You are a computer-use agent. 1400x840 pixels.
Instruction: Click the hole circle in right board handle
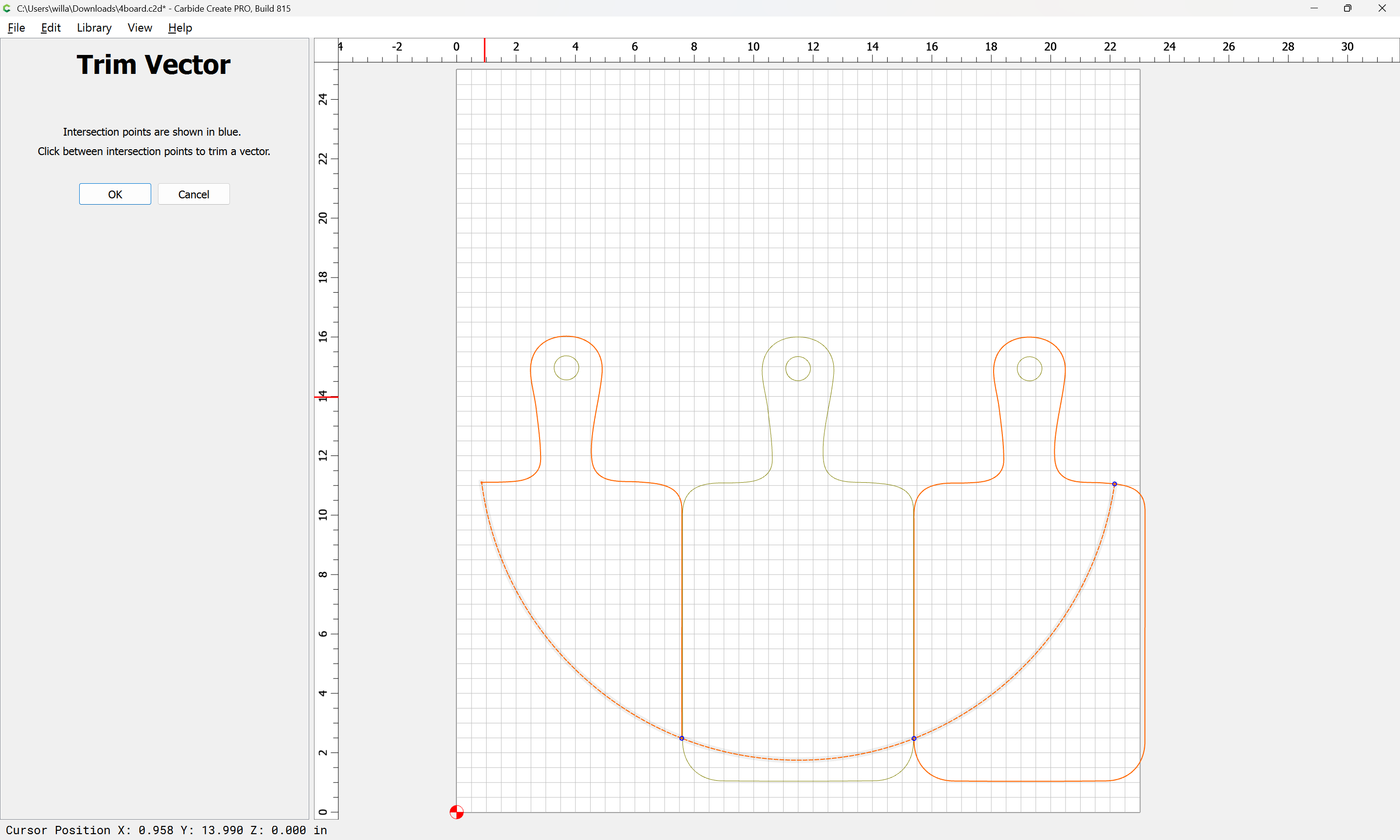[x=1030, y=368]
